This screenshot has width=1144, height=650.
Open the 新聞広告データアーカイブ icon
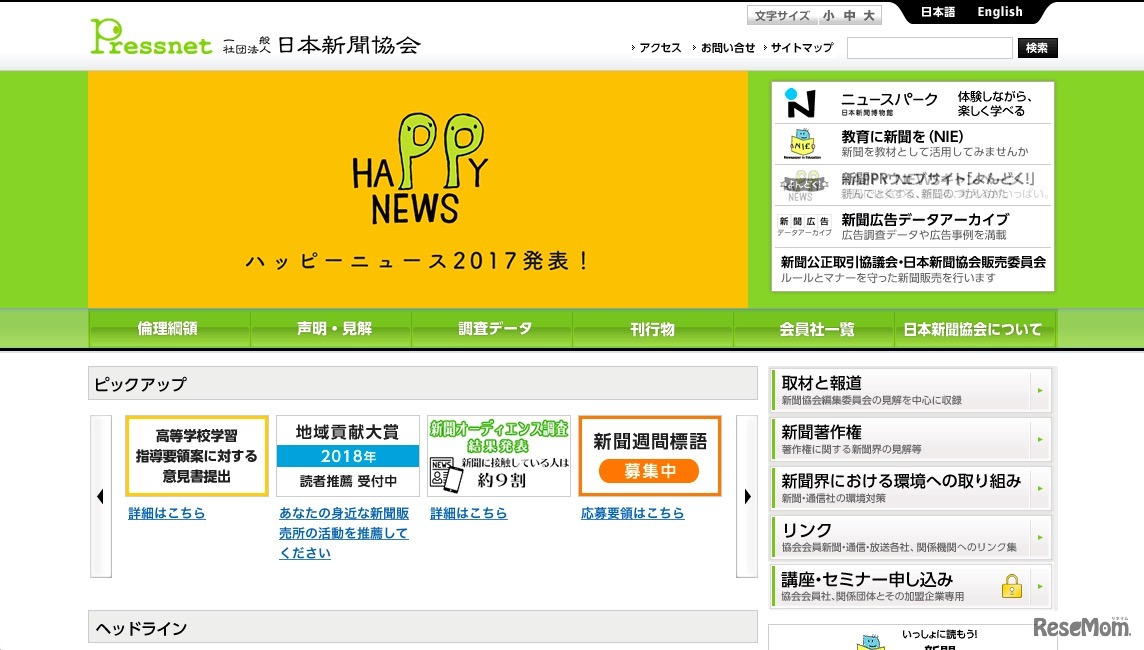804,226
